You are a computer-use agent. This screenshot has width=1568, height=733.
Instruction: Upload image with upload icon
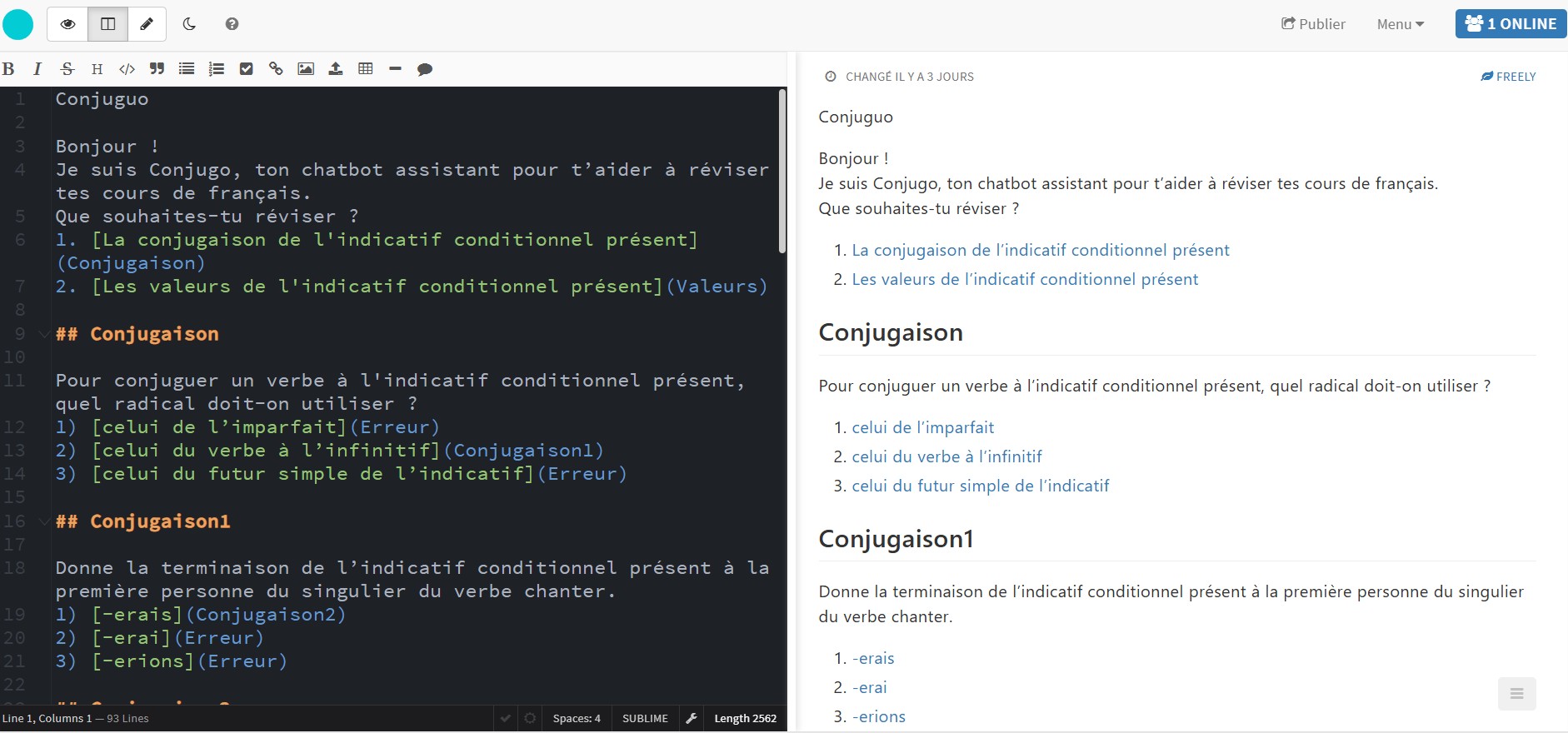(336, 69)
